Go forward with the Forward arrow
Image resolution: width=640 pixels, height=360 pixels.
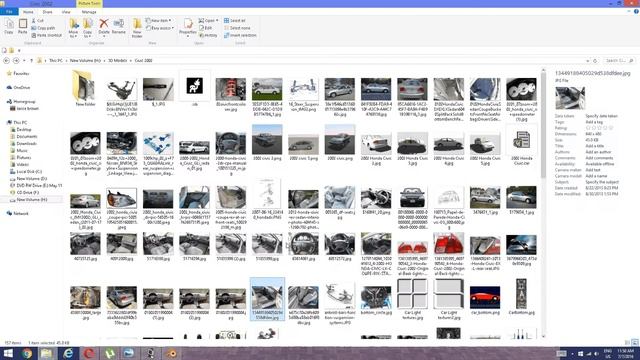click(16, 60)
